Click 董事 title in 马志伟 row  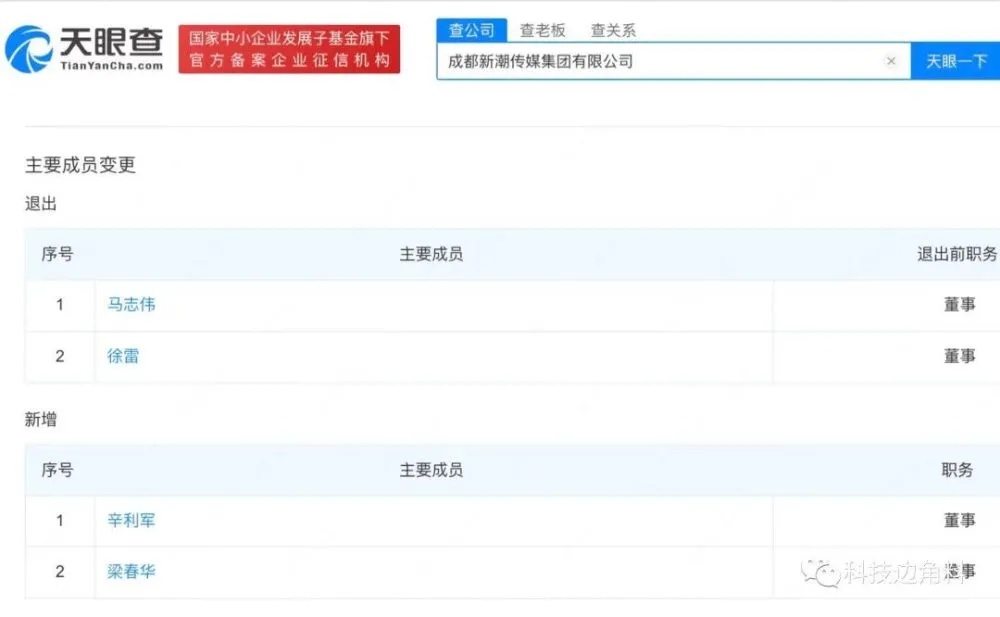pyautogui.click(x=960, y=304)
